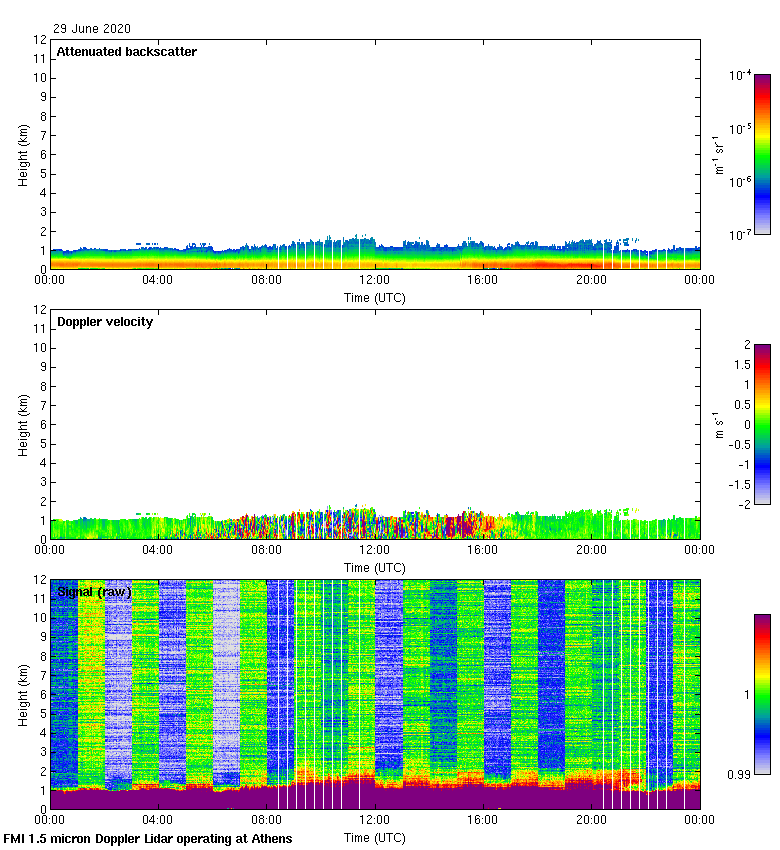Click the Signal (raw) panel title
The width and height of the screenshot is (780, 850).
(x=94, y=592)
